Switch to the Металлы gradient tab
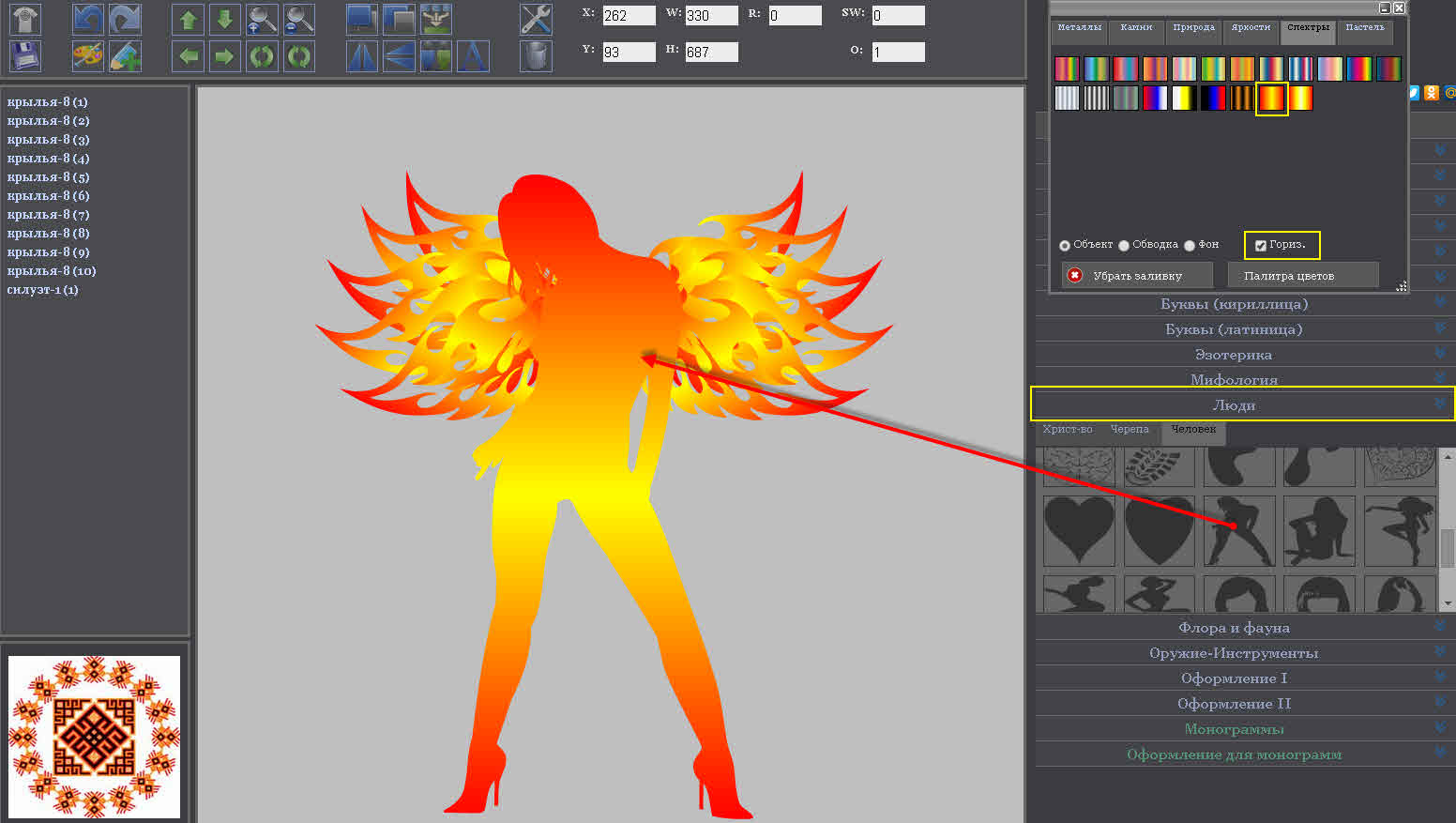This screenshot has width=1456, height=823. pos(1079,28)
